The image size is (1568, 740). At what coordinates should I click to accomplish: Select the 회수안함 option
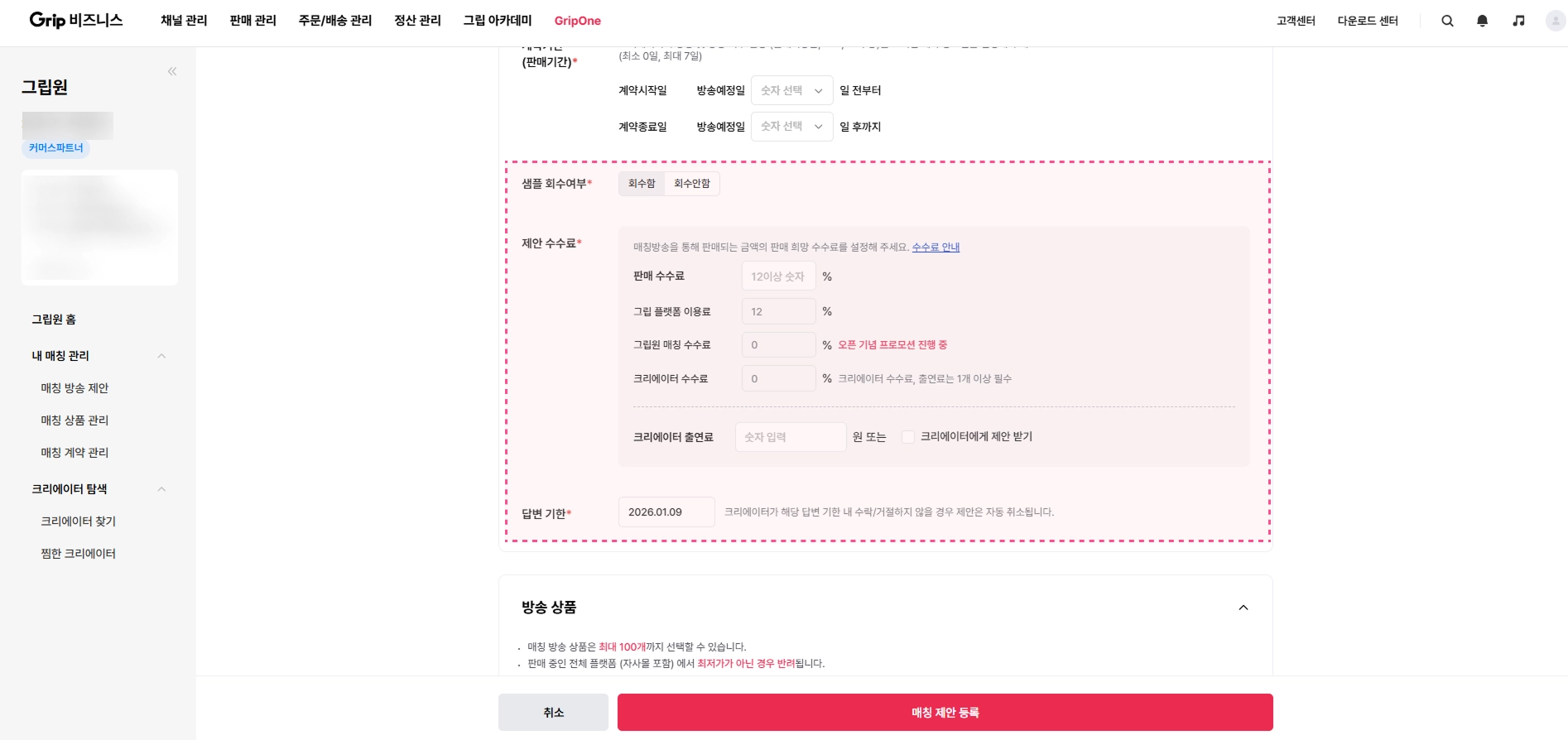click(x=692, y=184)
